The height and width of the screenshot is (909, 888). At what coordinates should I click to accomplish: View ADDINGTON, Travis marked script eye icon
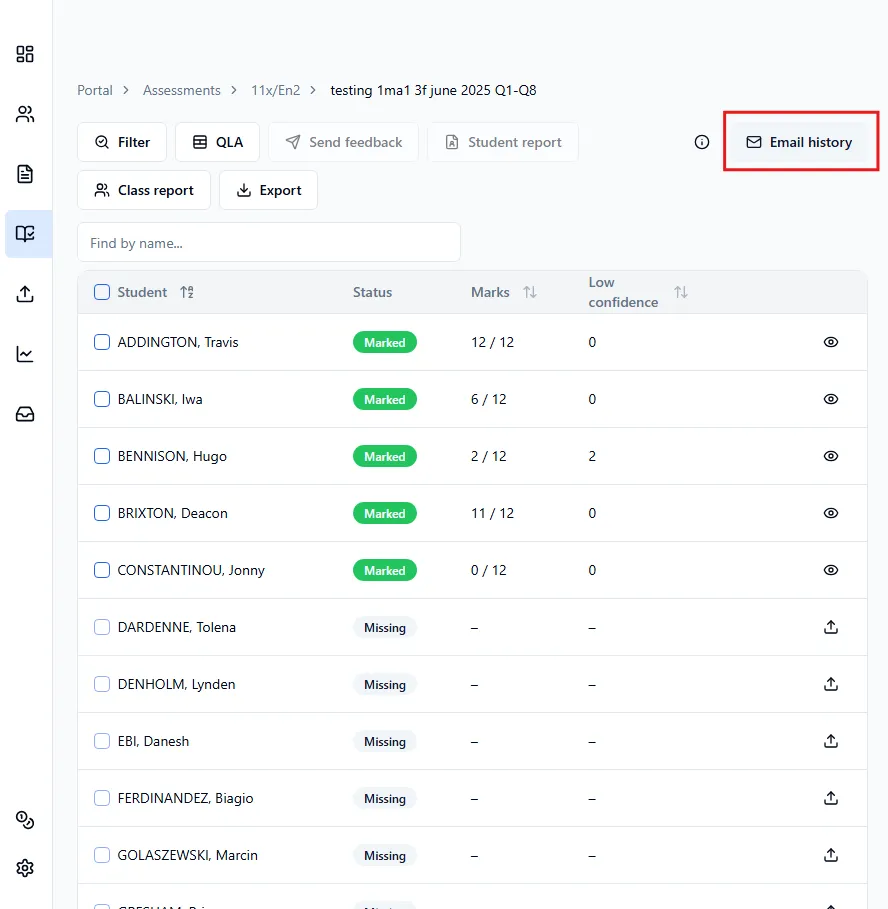tap(831, 342)
